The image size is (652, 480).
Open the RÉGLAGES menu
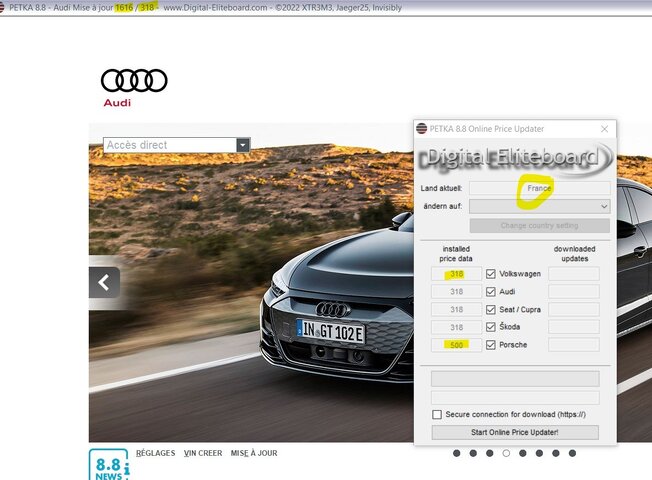click(x=156, y=453)
